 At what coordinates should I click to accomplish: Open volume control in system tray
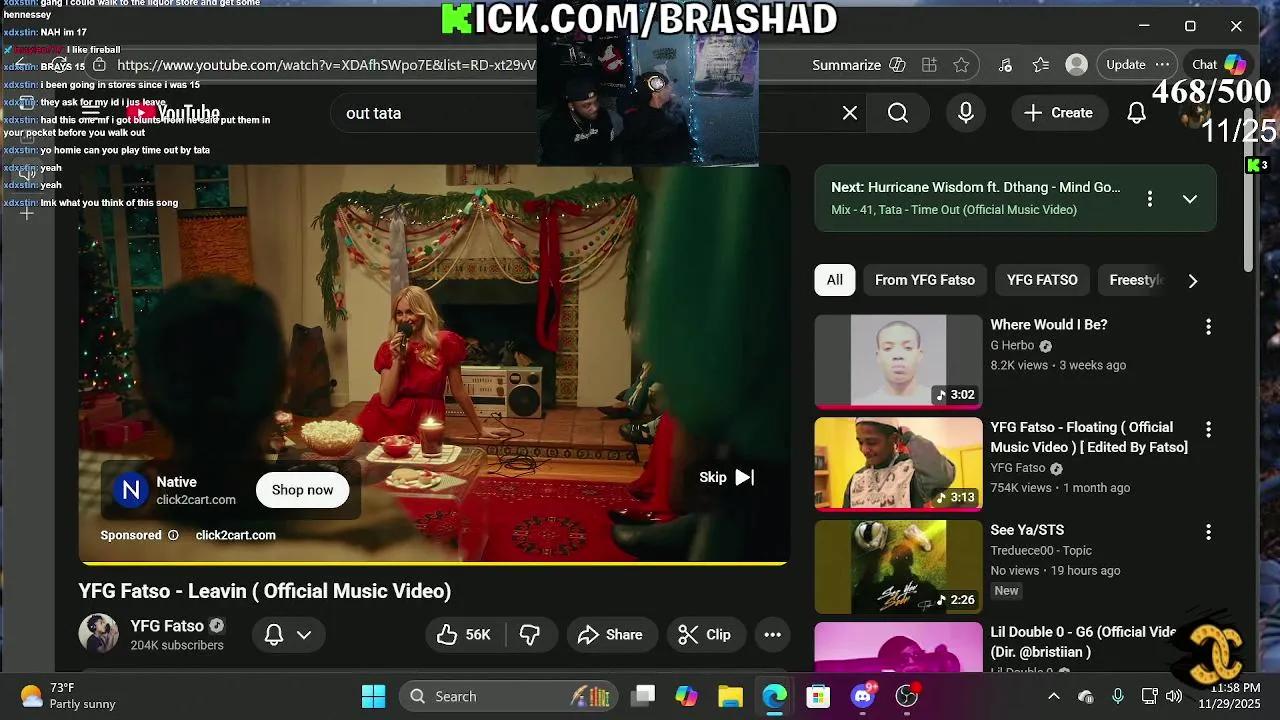pyautogui.click(x=1174, y=696)
